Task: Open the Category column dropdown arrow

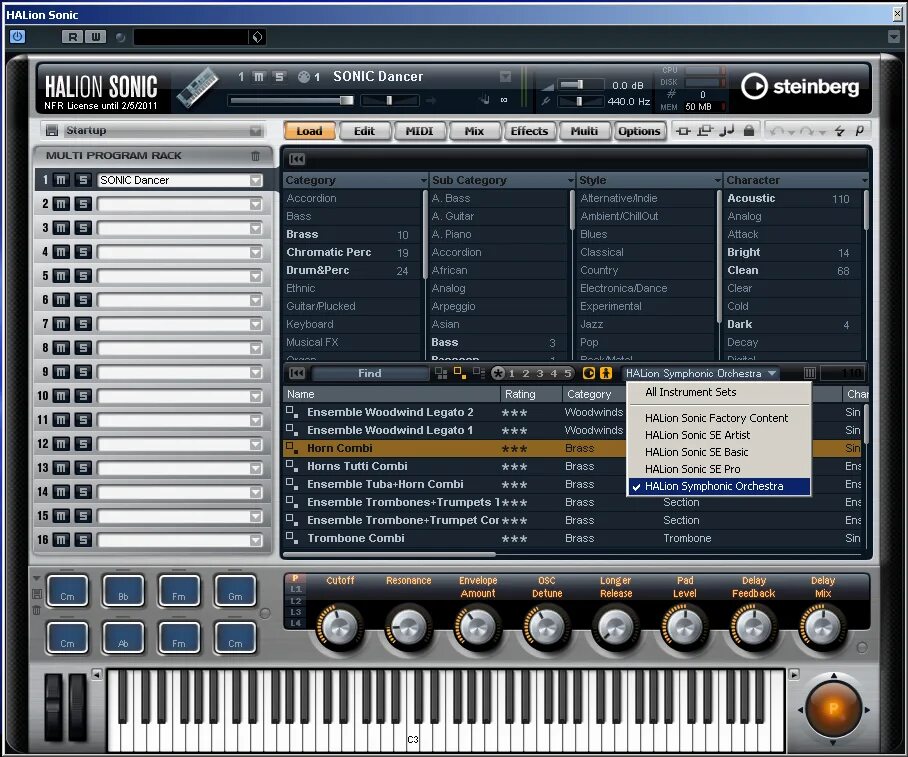Action: pos(424,181)
